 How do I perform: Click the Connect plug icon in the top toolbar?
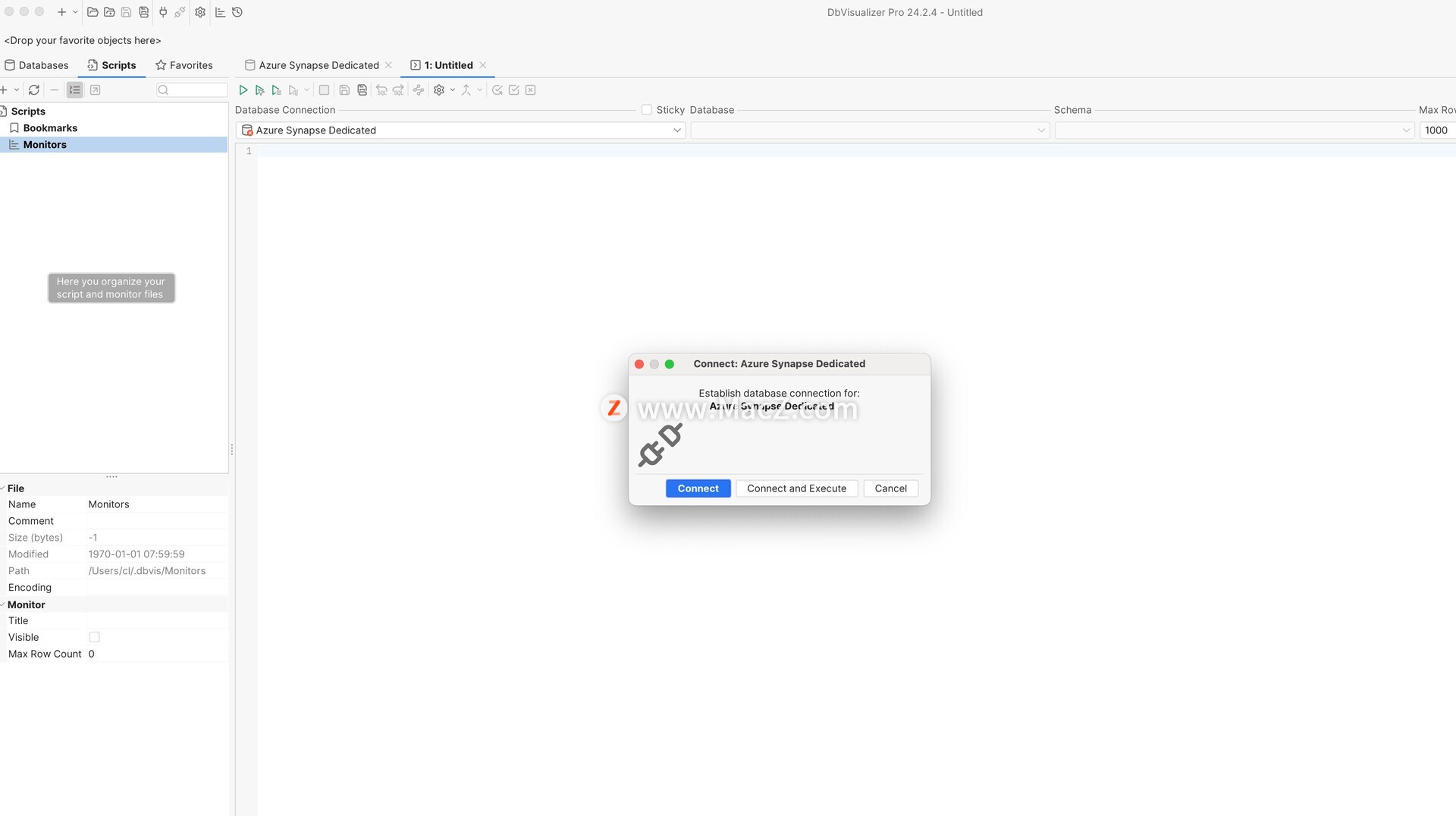pyautogui.click(x=163, y=12)
